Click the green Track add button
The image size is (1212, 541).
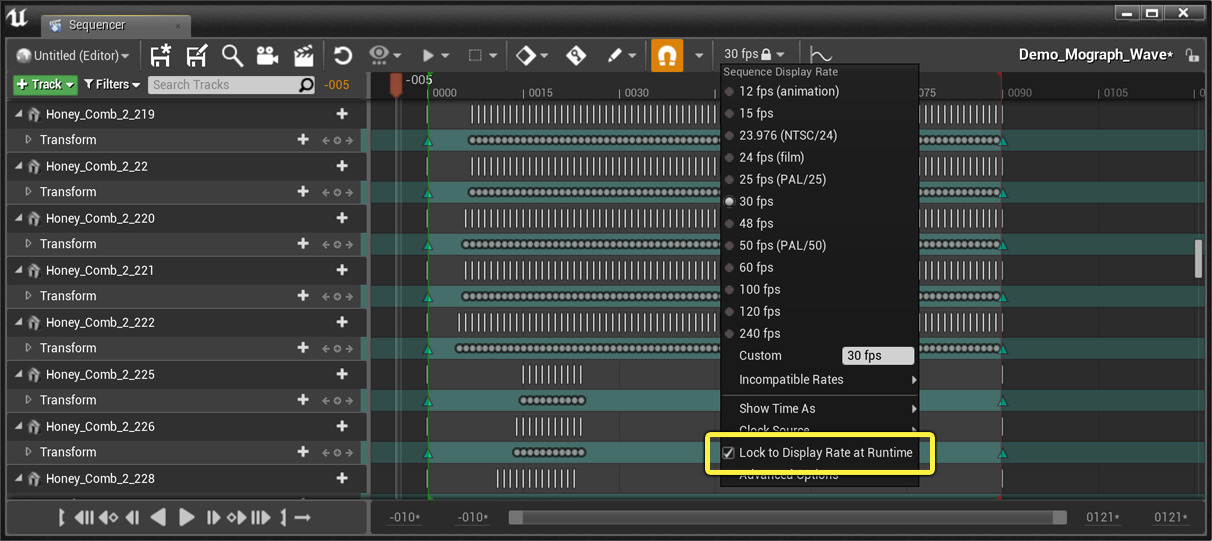[x=45, y=85]
